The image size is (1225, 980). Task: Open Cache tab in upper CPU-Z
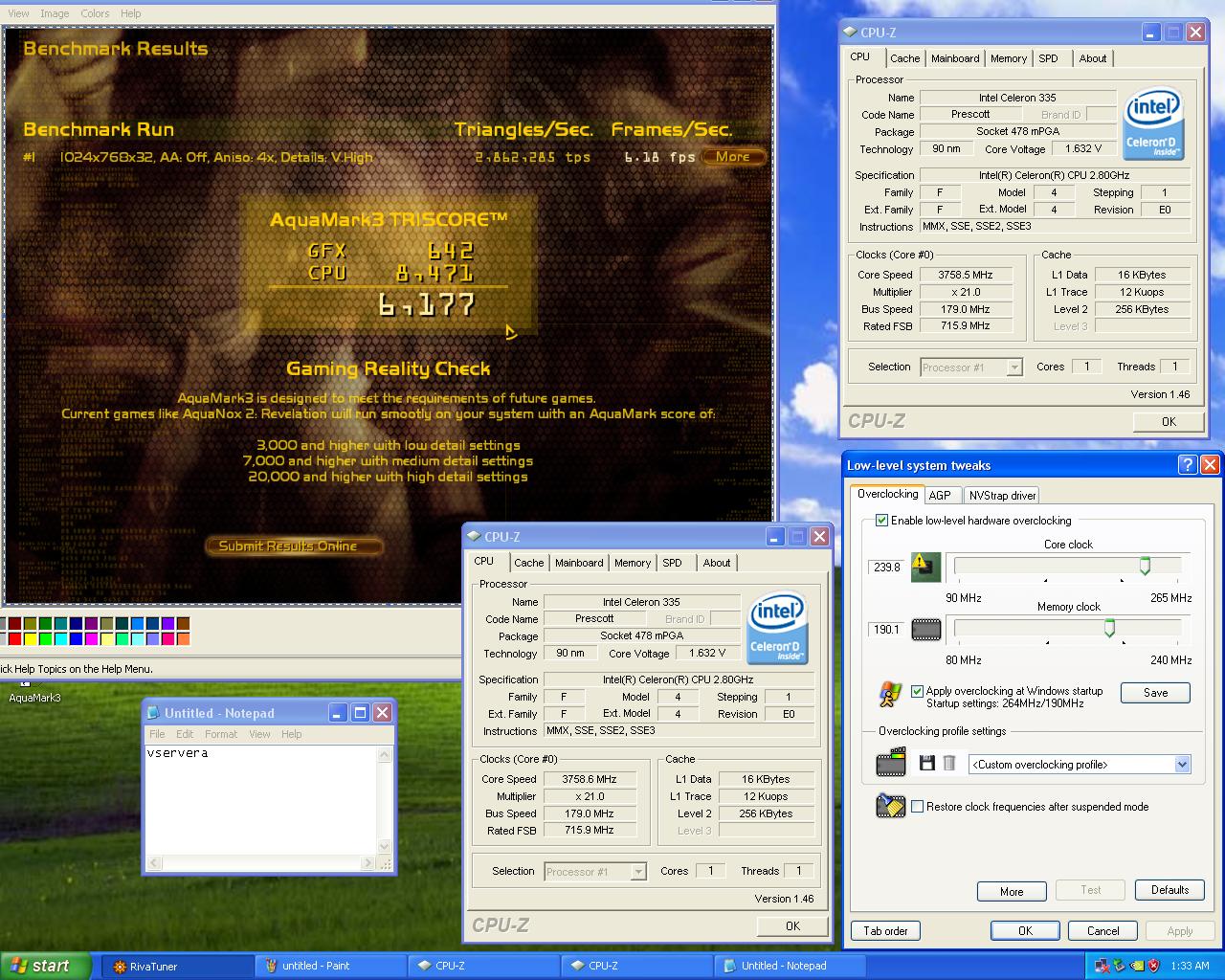point(904,58)
